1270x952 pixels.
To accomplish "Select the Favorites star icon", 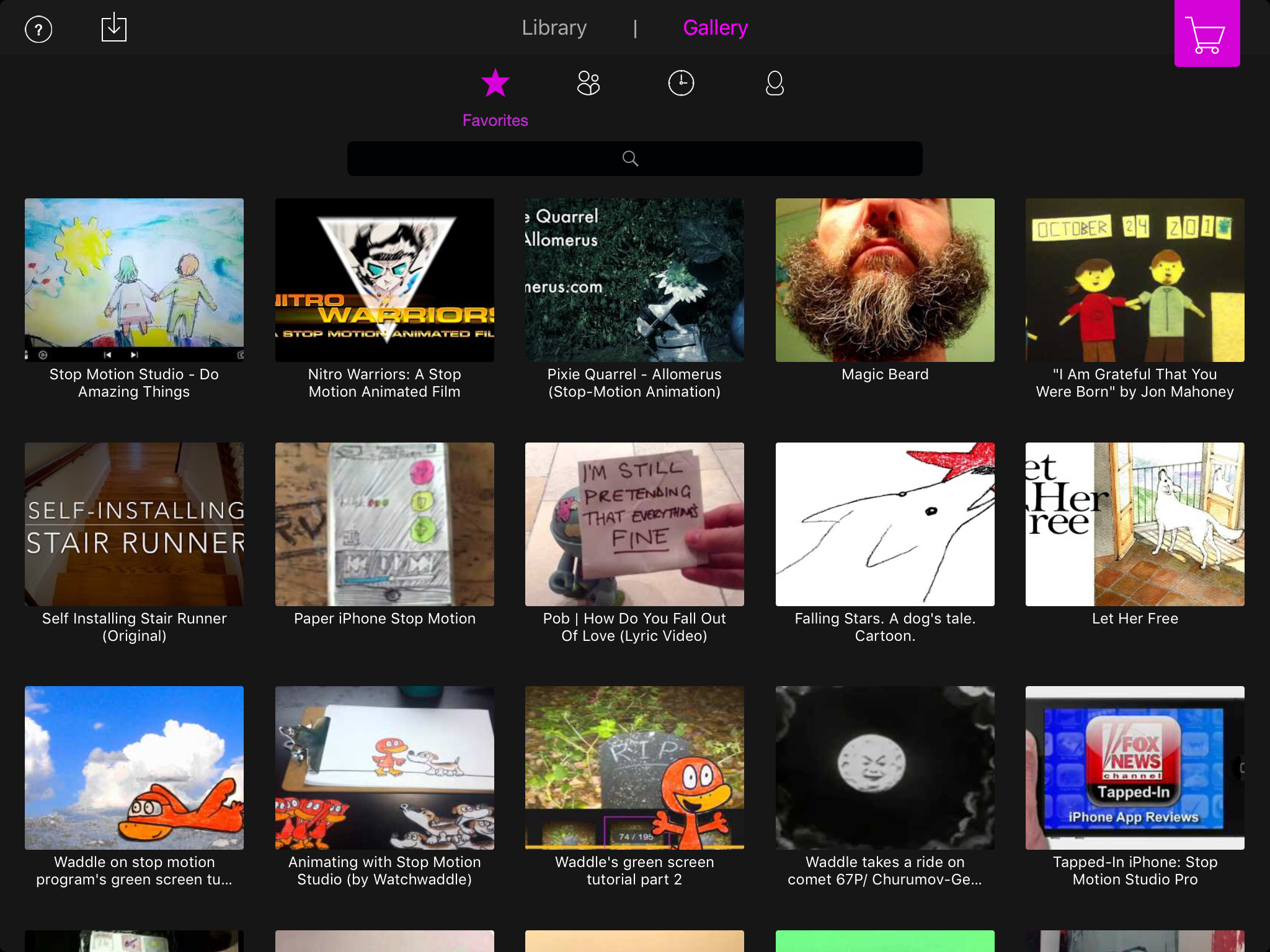I will click(x=495, y=83).
